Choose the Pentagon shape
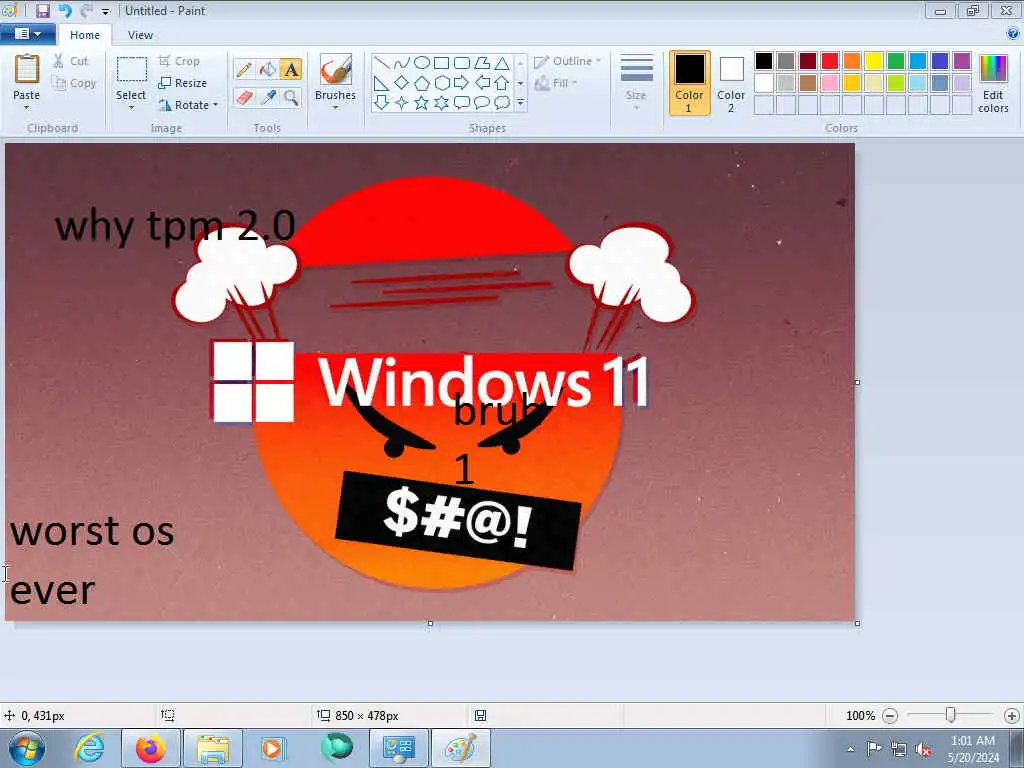Image resolution: width=1024 pixels, height=768 pixels. (422, 83)
